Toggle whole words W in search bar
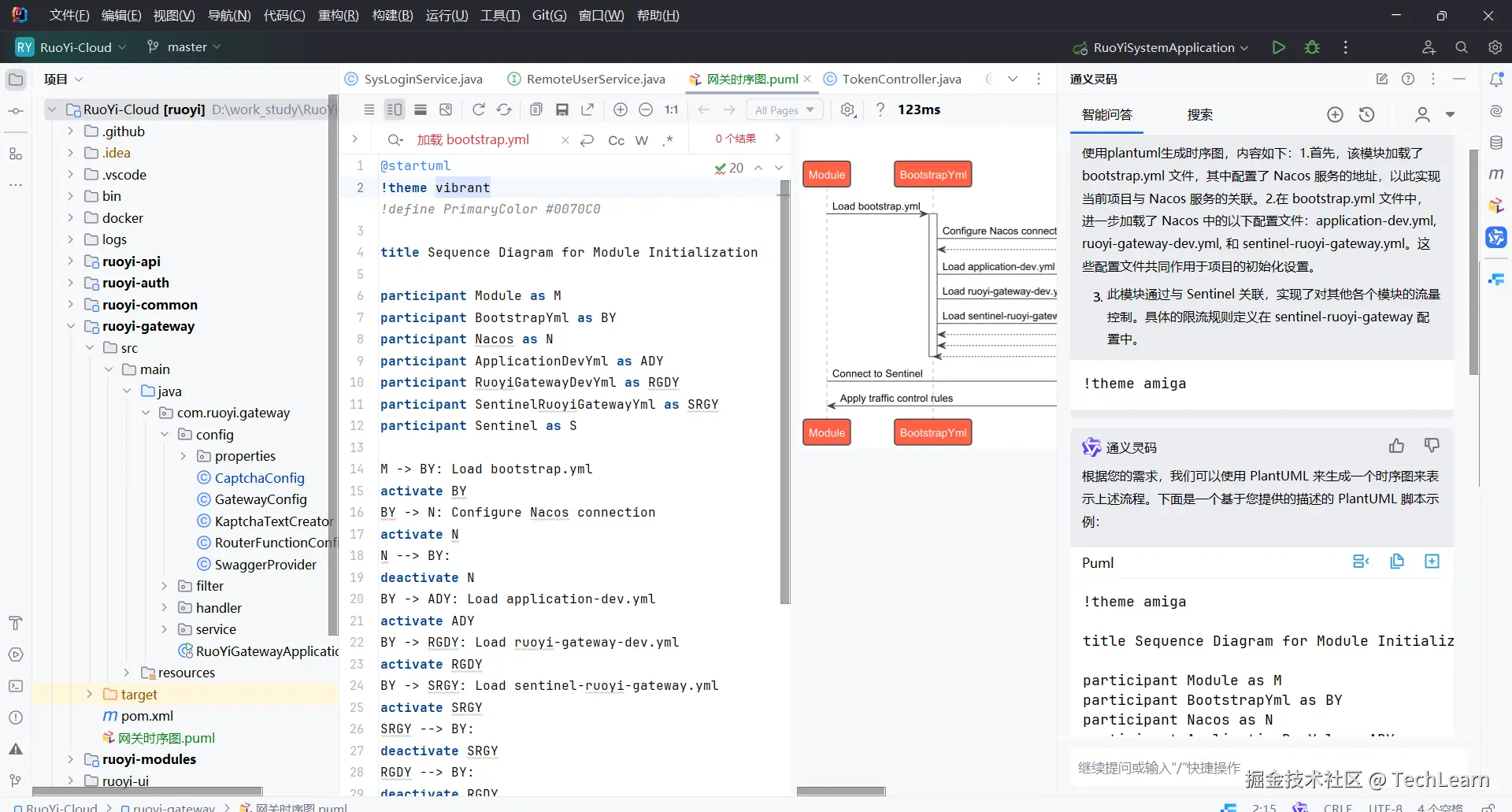1512x812 pixels. (x=642, y=140)
